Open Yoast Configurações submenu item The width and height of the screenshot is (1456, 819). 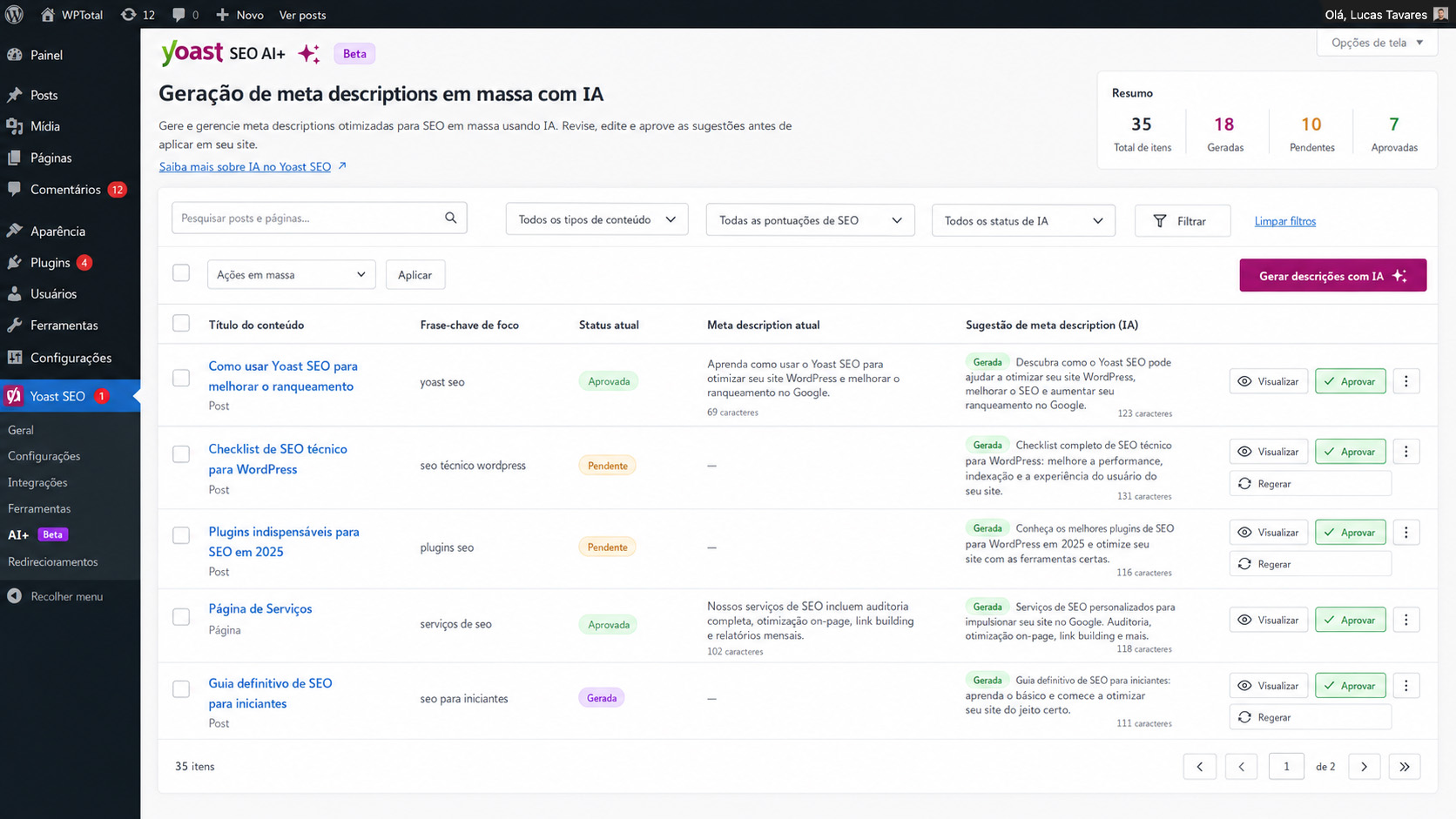pos(44,456)
